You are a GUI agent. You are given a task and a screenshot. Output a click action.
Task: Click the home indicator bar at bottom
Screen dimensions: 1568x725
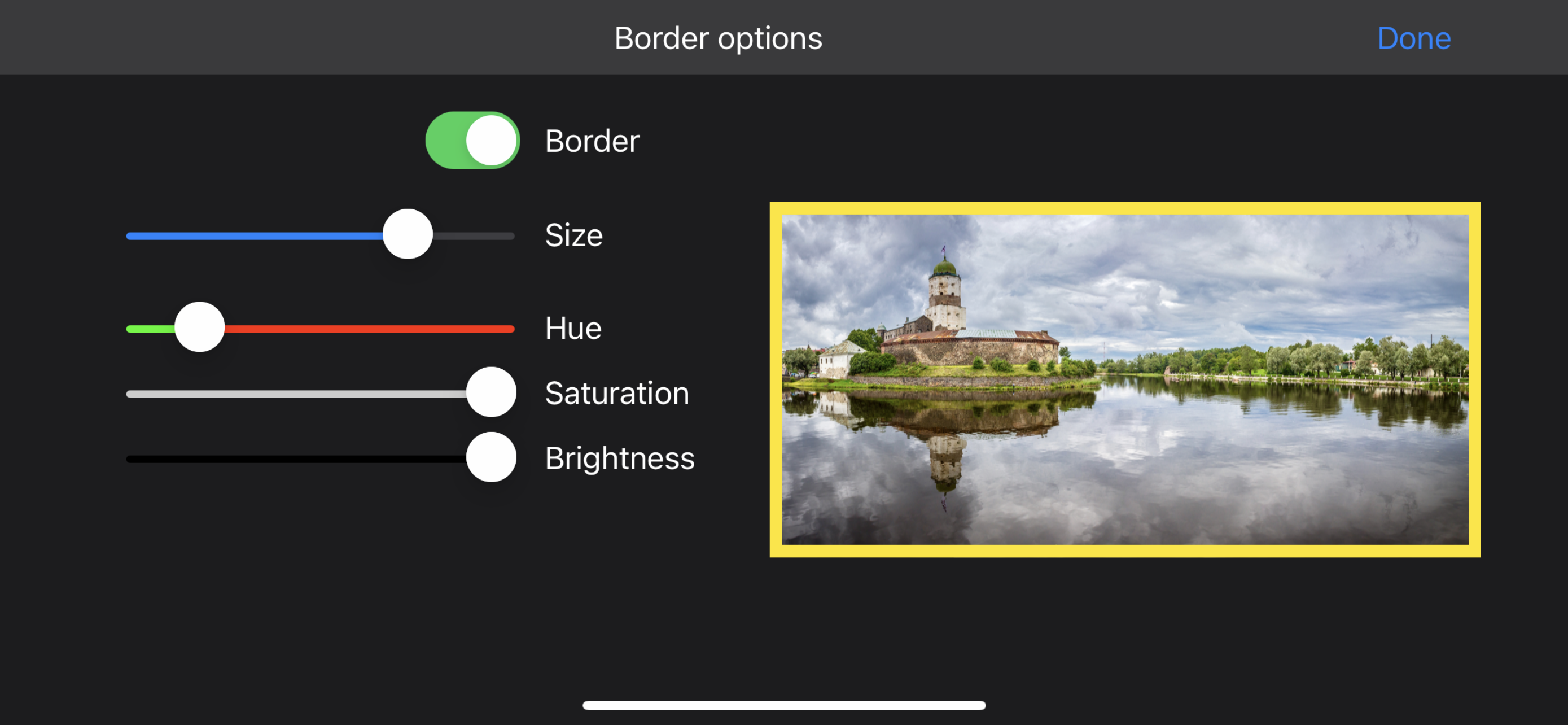tap(784, 705)
